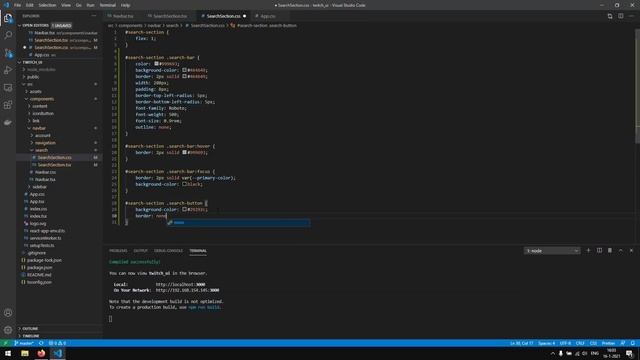Viewport: 640px width, 360px height.
Task: Open the Accounts menu icon
Action: (x=8, y=313)
